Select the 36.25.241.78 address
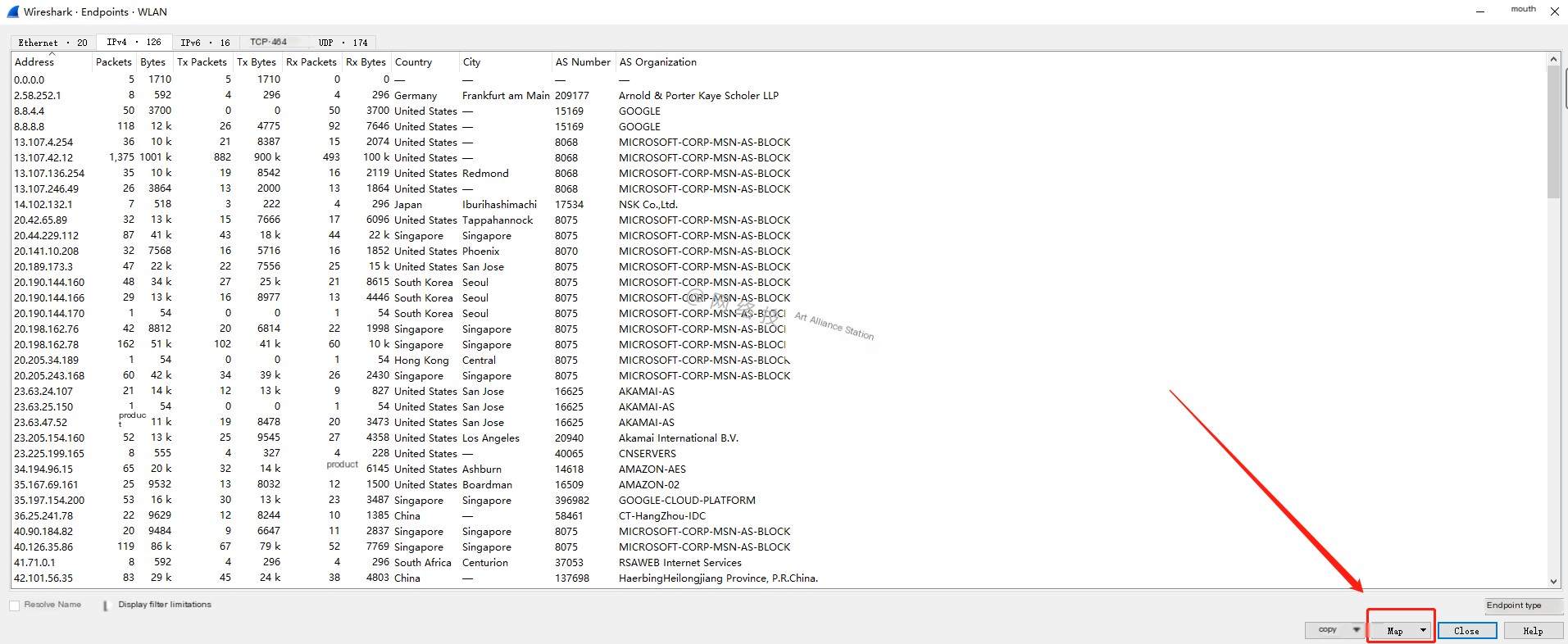The height and width of the screenshot is (644, 1568). click(x=43, y=516)
